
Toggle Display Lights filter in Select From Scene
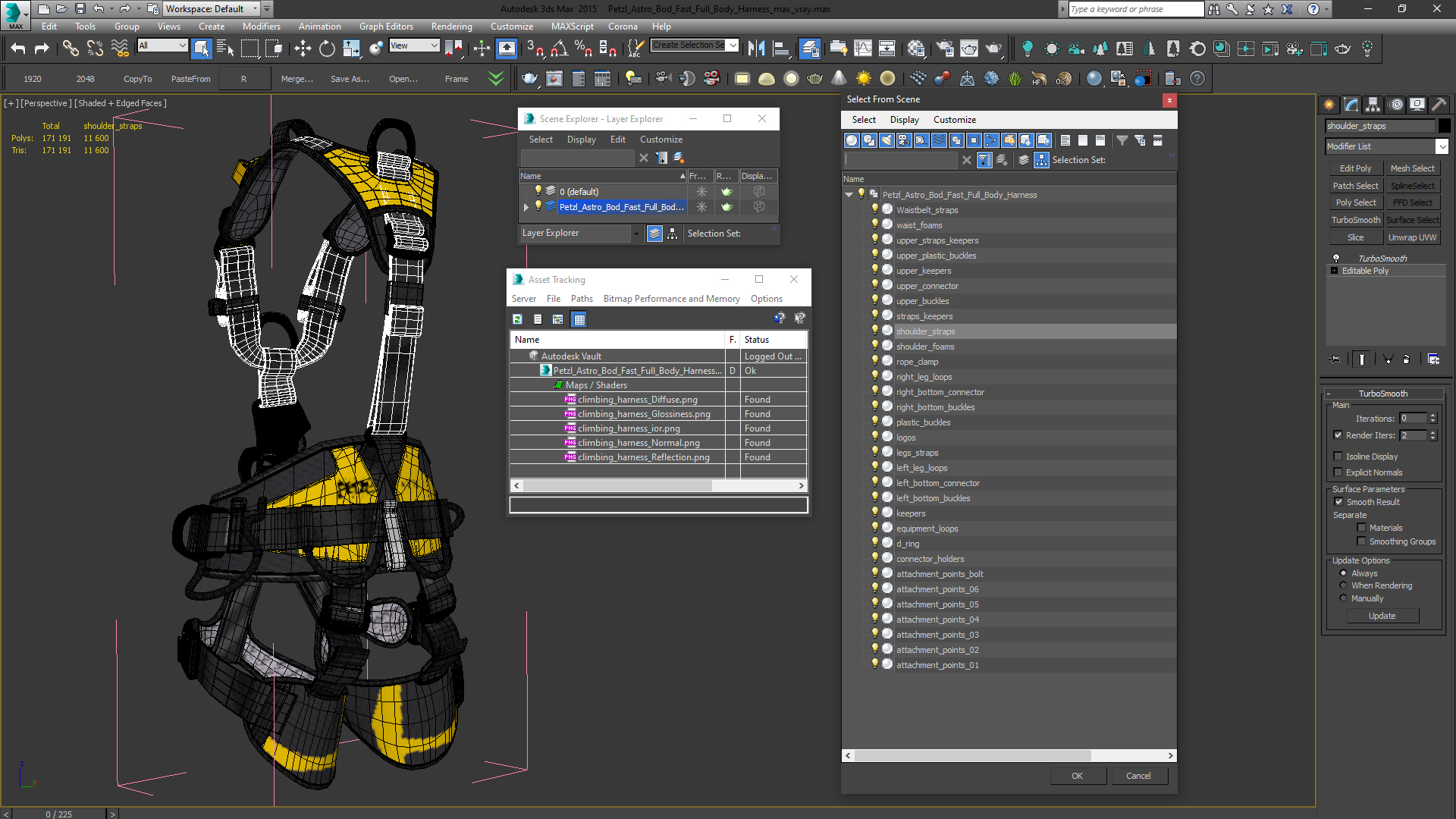pyautogui.click(x=886, y=140)
